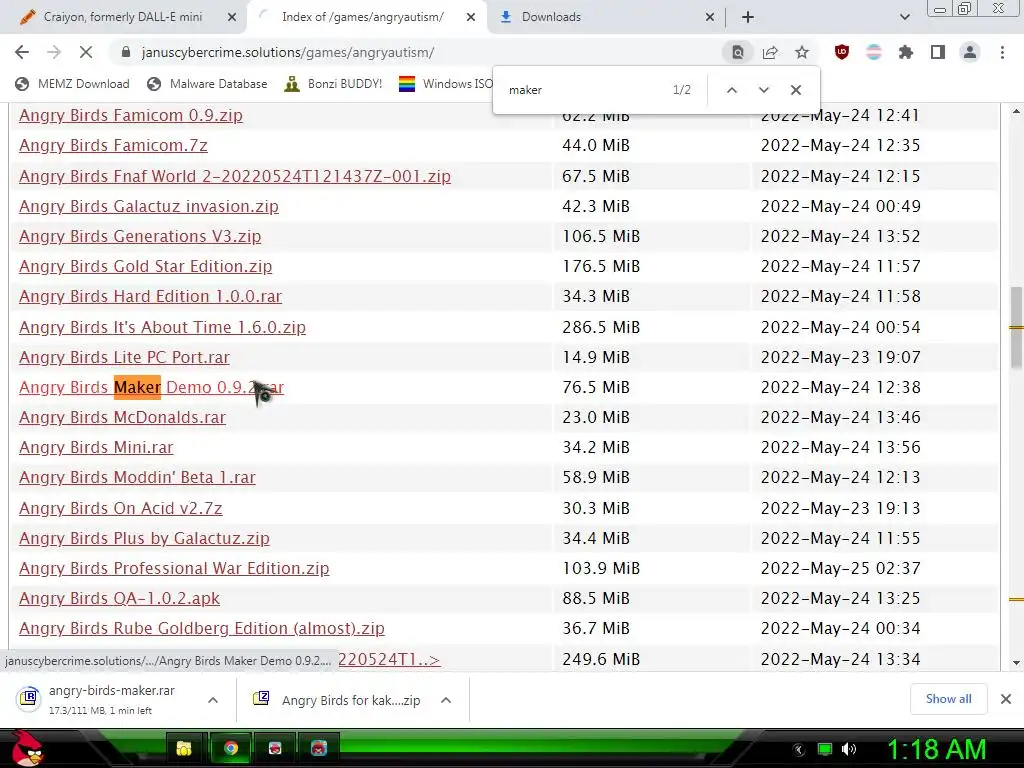This screenshot has width=1024, height=768.
Task: Download Angry Birds Famicom.7z
Action: [113, 146]
